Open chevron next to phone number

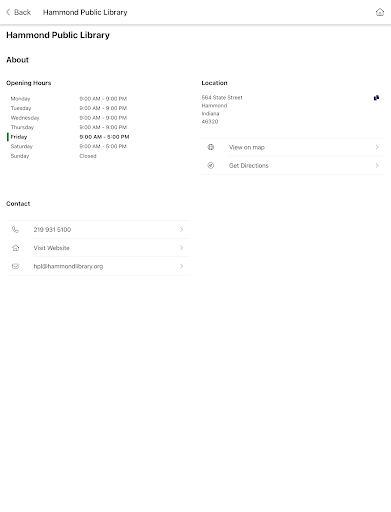(181, 229)
